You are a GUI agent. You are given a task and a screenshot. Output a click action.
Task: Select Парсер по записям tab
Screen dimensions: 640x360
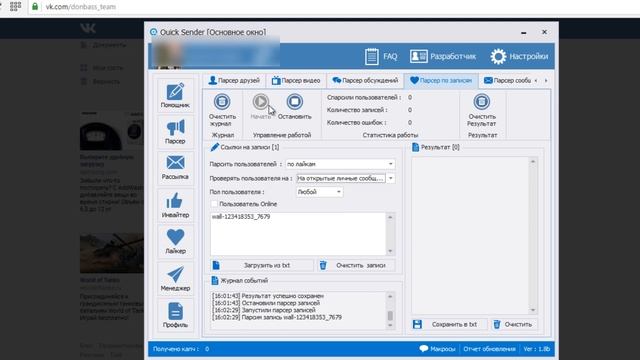pos(441,80)
